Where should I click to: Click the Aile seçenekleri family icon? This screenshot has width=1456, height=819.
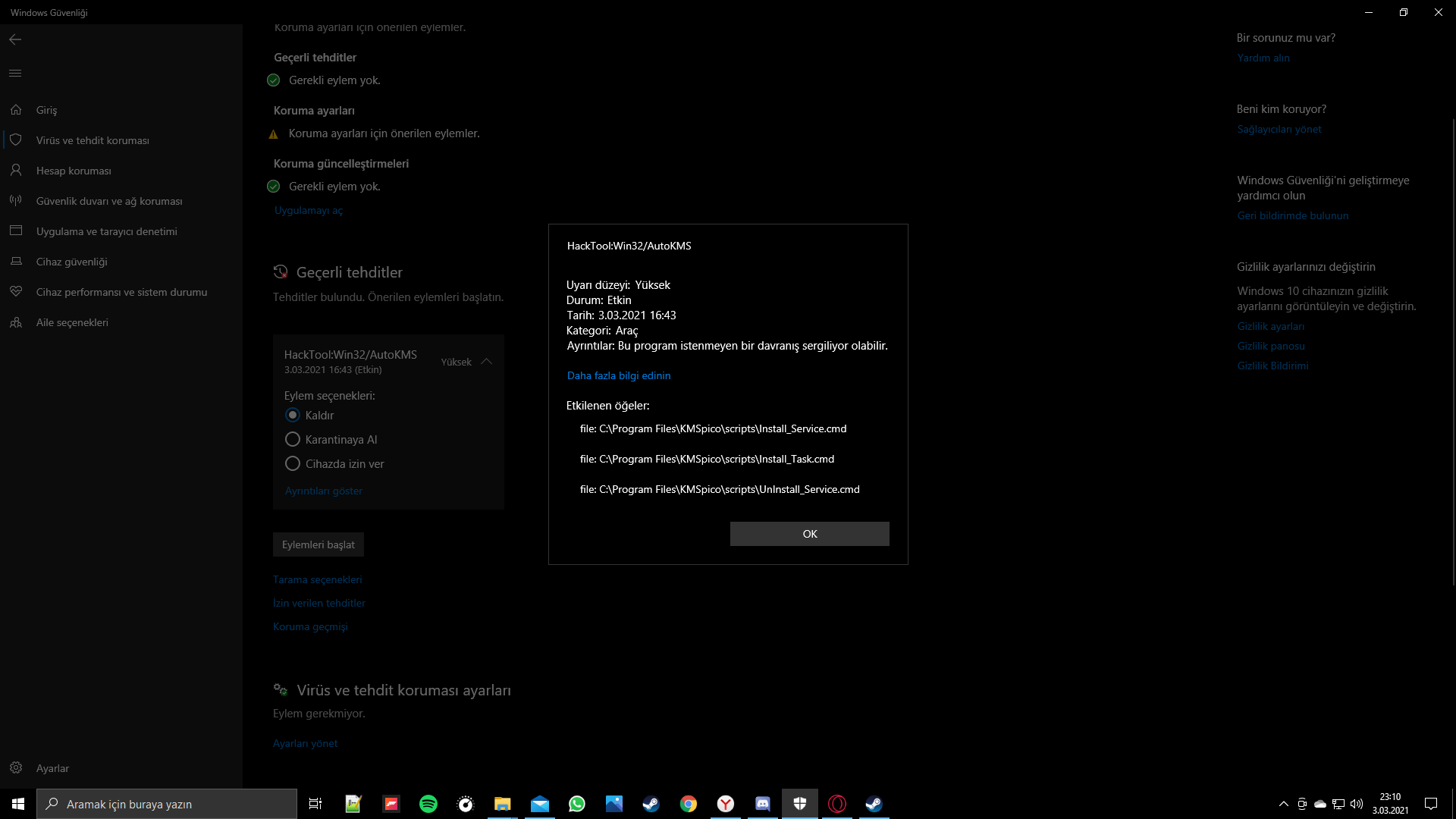click(x=16, y=322)
